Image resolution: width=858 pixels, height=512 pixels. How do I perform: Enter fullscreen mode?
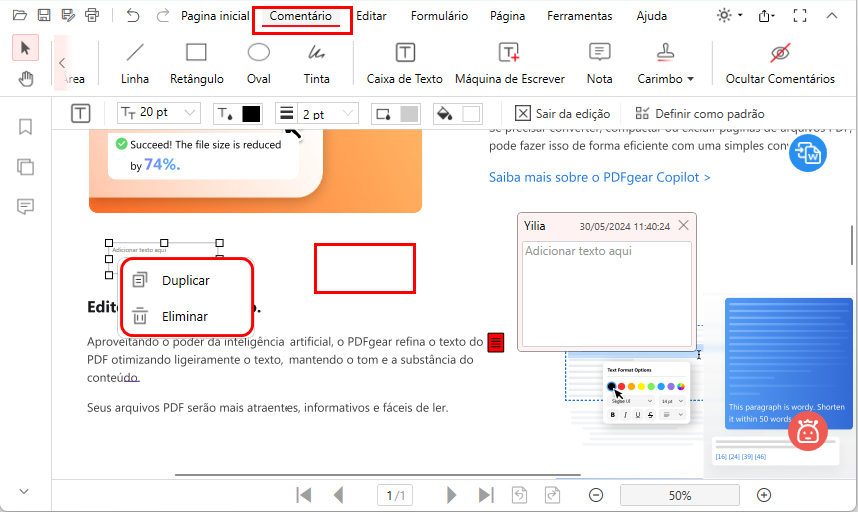pos(800,15)
